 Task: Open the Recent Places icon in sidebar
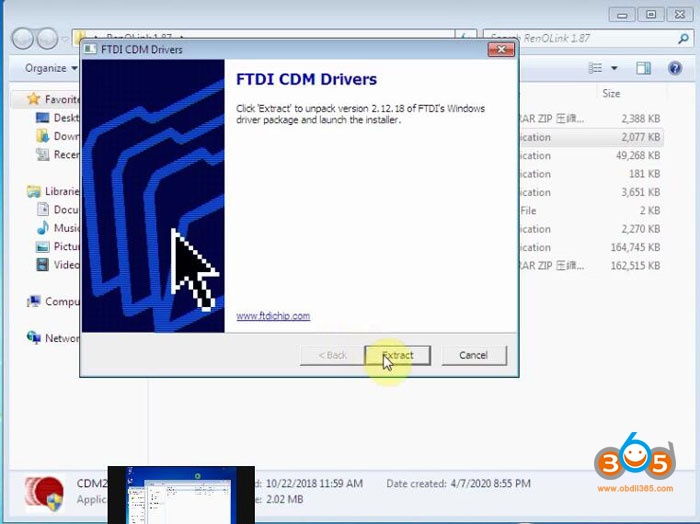pos(42,154)
